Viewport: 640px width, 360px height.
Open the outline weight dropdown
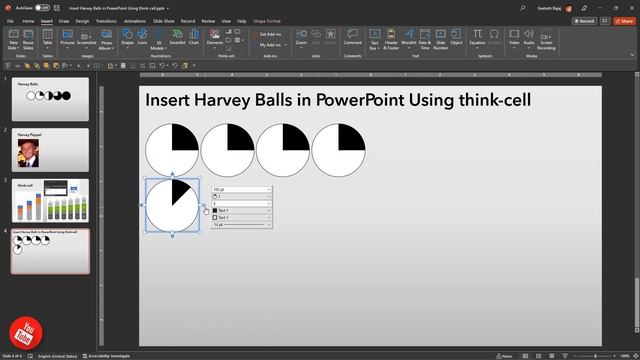[242, 224]
